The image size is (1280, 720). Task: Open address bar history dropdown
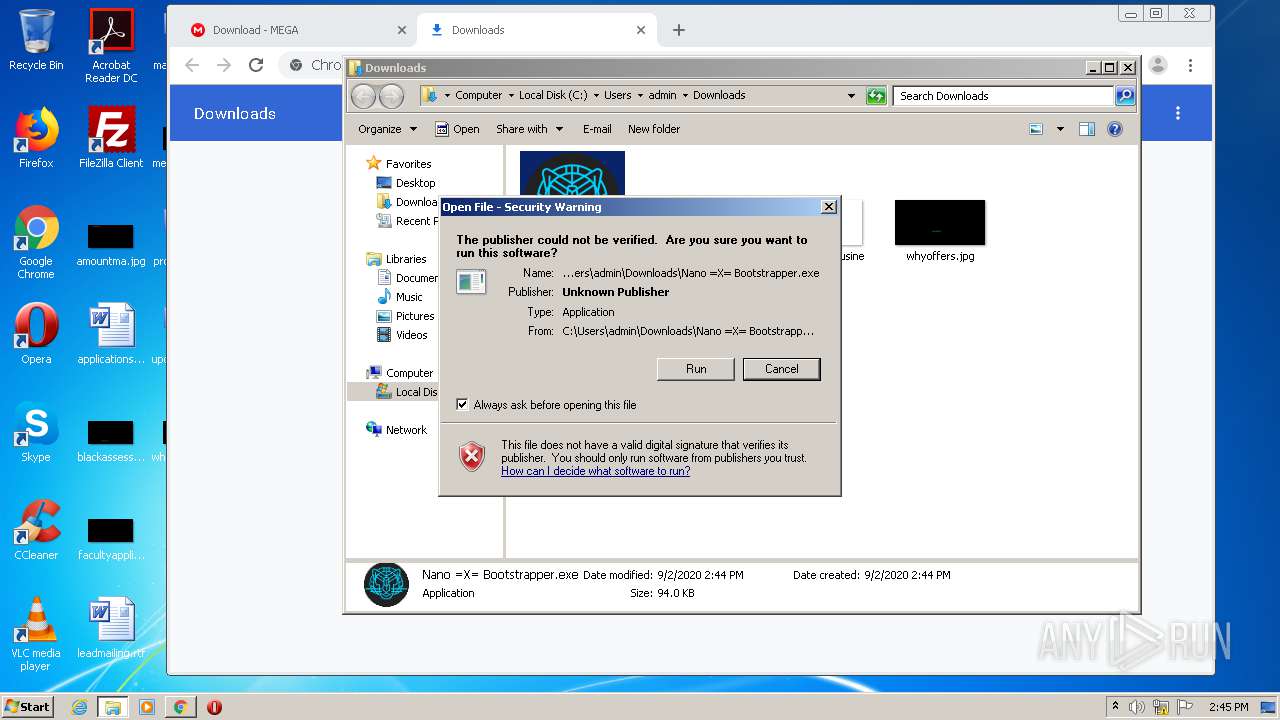851,96
